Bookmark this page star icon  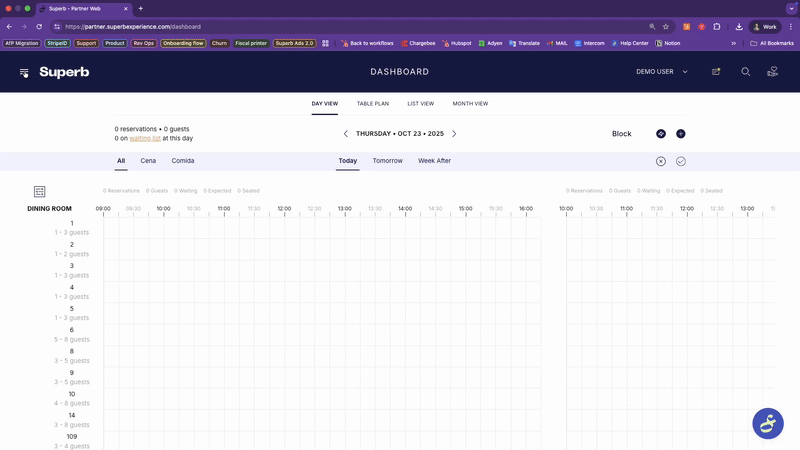tap(666, 27)
